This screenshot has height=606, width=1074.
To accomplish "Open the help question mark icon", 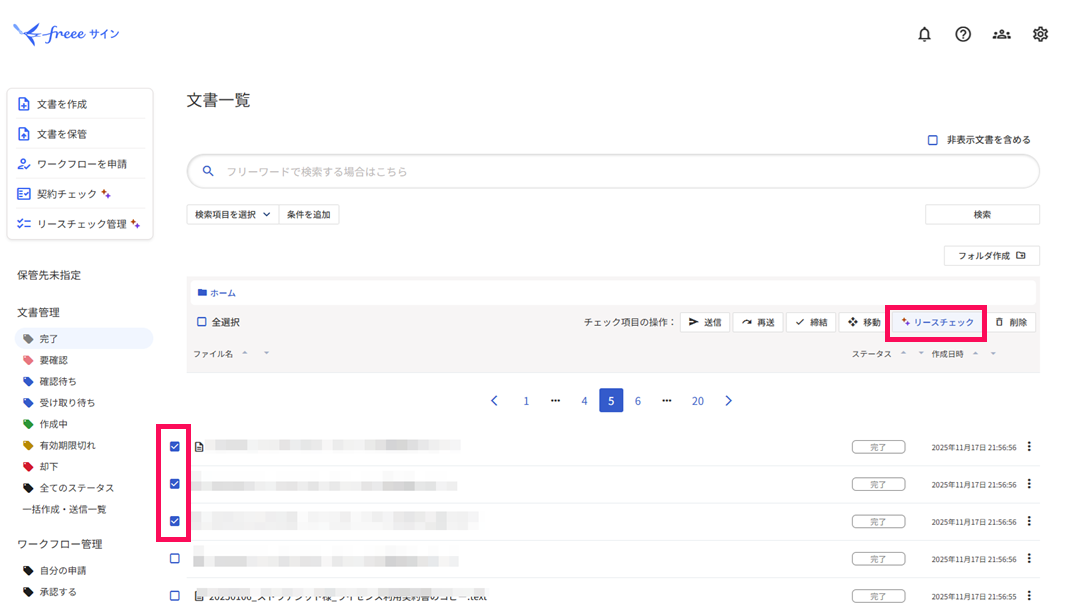I will pyautogui.click(x=963, y=34).
